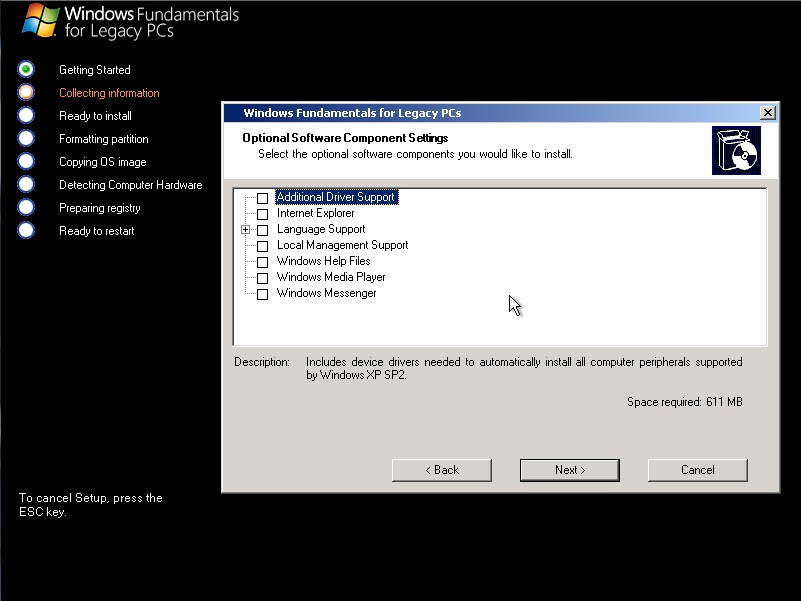The width and height of the screenshot is (801, 601).
Task: Click the green Getting Started status circle
Action: tap(25, 70)
